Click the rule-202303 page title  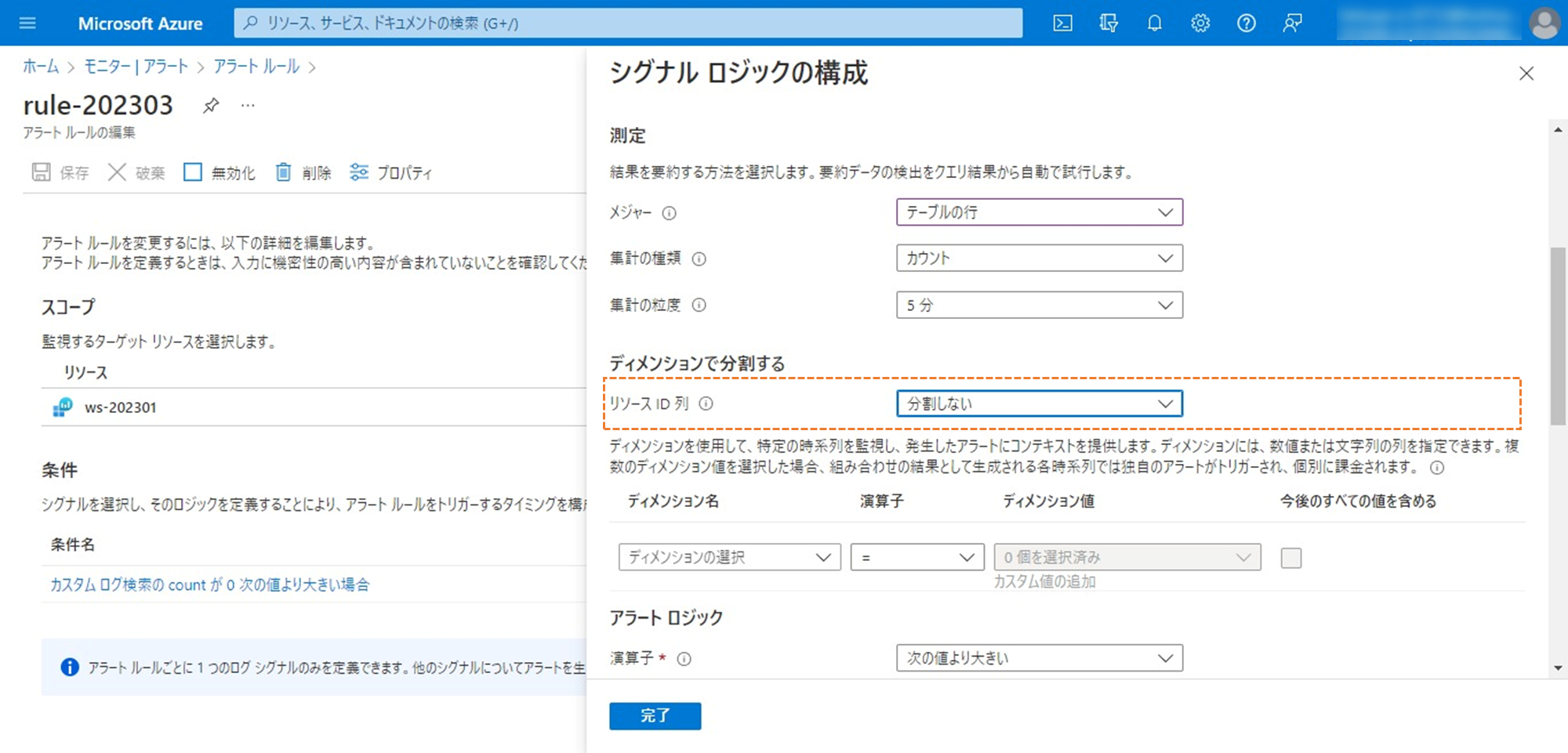[x=98, y=105]
